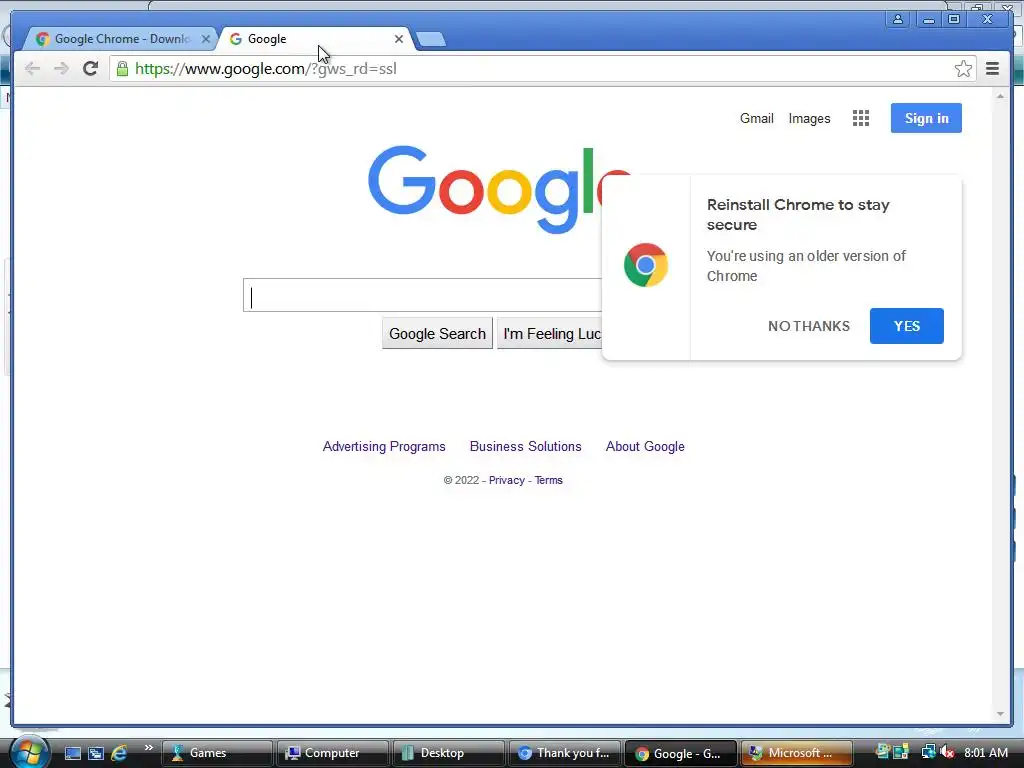Open the Chrome hamburger menu
This screenshot has height=768, width=1024.
pos(993,69)
